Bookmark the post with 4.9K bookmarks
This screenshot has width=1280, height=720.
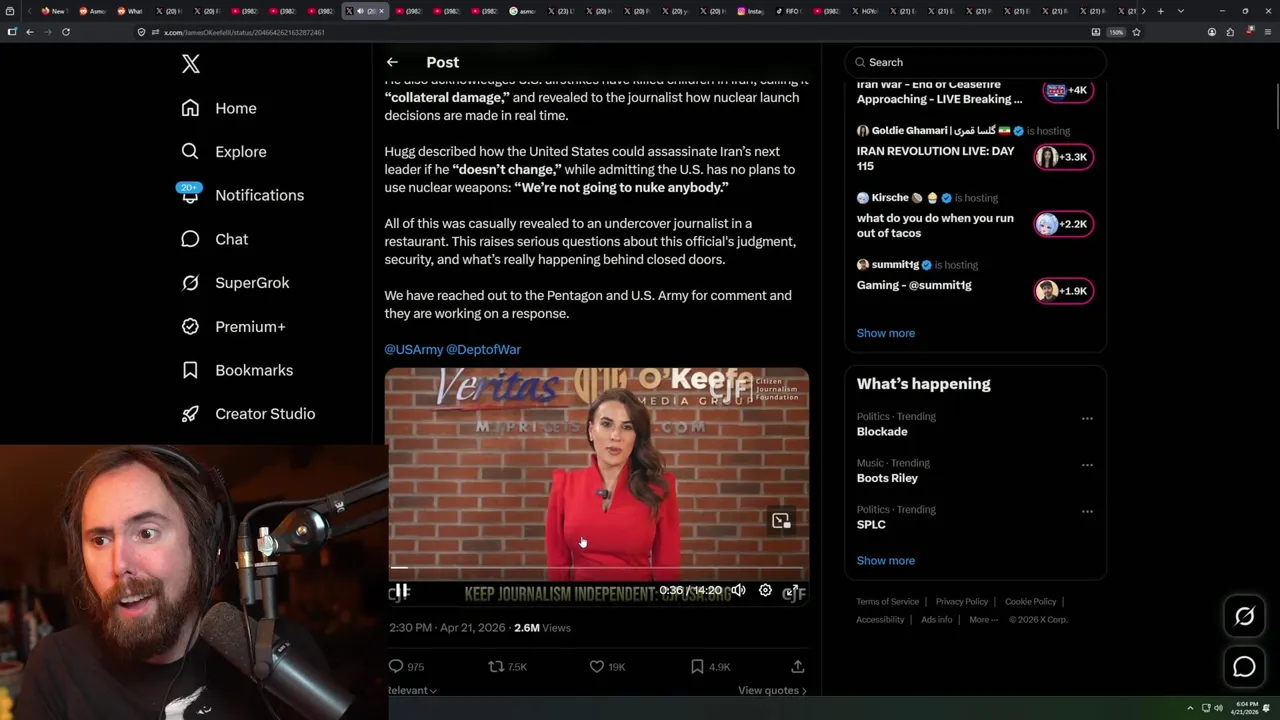tap(710, 666)
